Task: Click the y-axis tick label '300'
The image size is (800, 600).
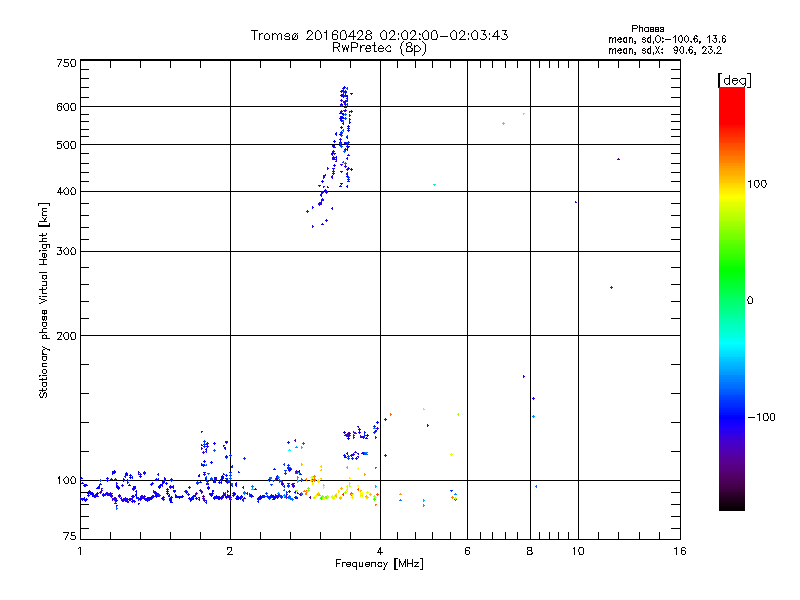Action: click(x=66, y=252)
